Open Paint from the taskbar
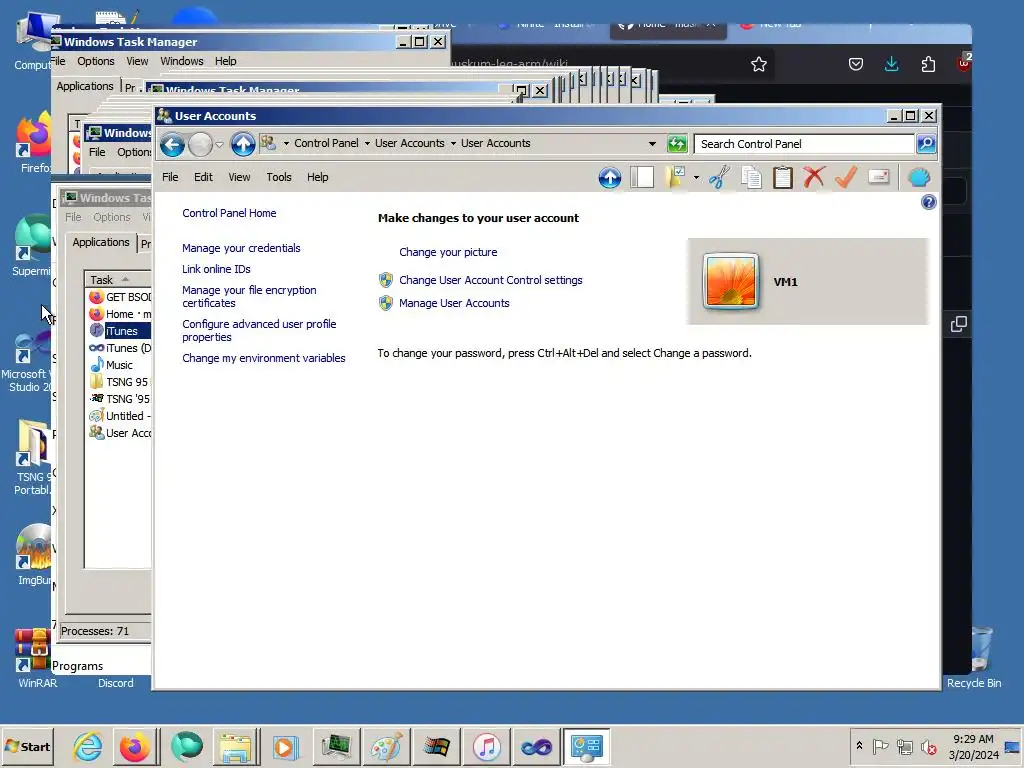The image size is (1024, 768). click(x=387, y=746)
